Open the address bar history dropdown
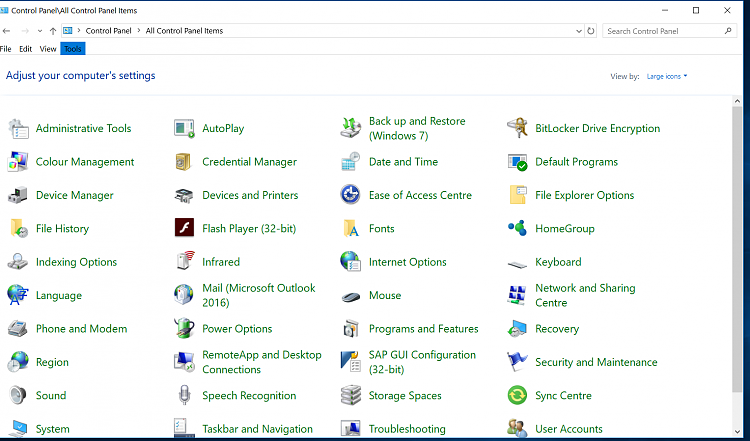This screenshot has height=441, width=750. tap(577, 31)
